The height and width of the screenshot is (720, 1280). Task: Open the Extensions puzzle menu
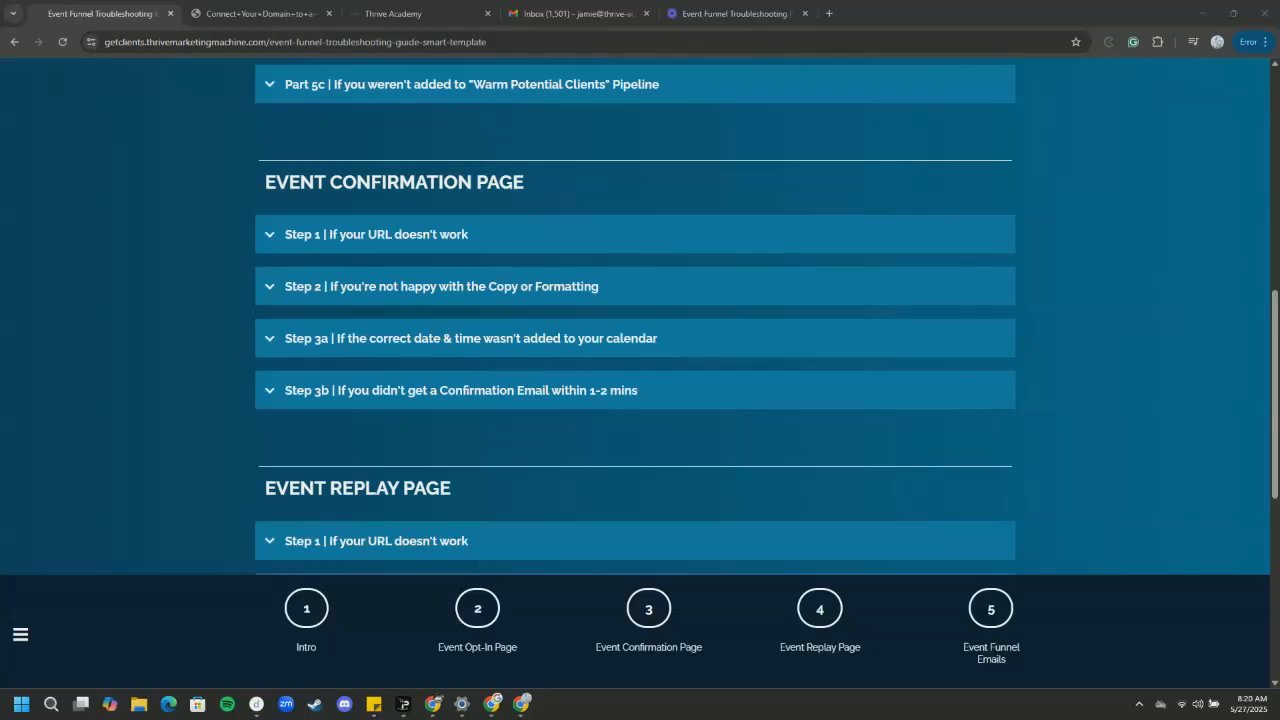coord(1158,42)
